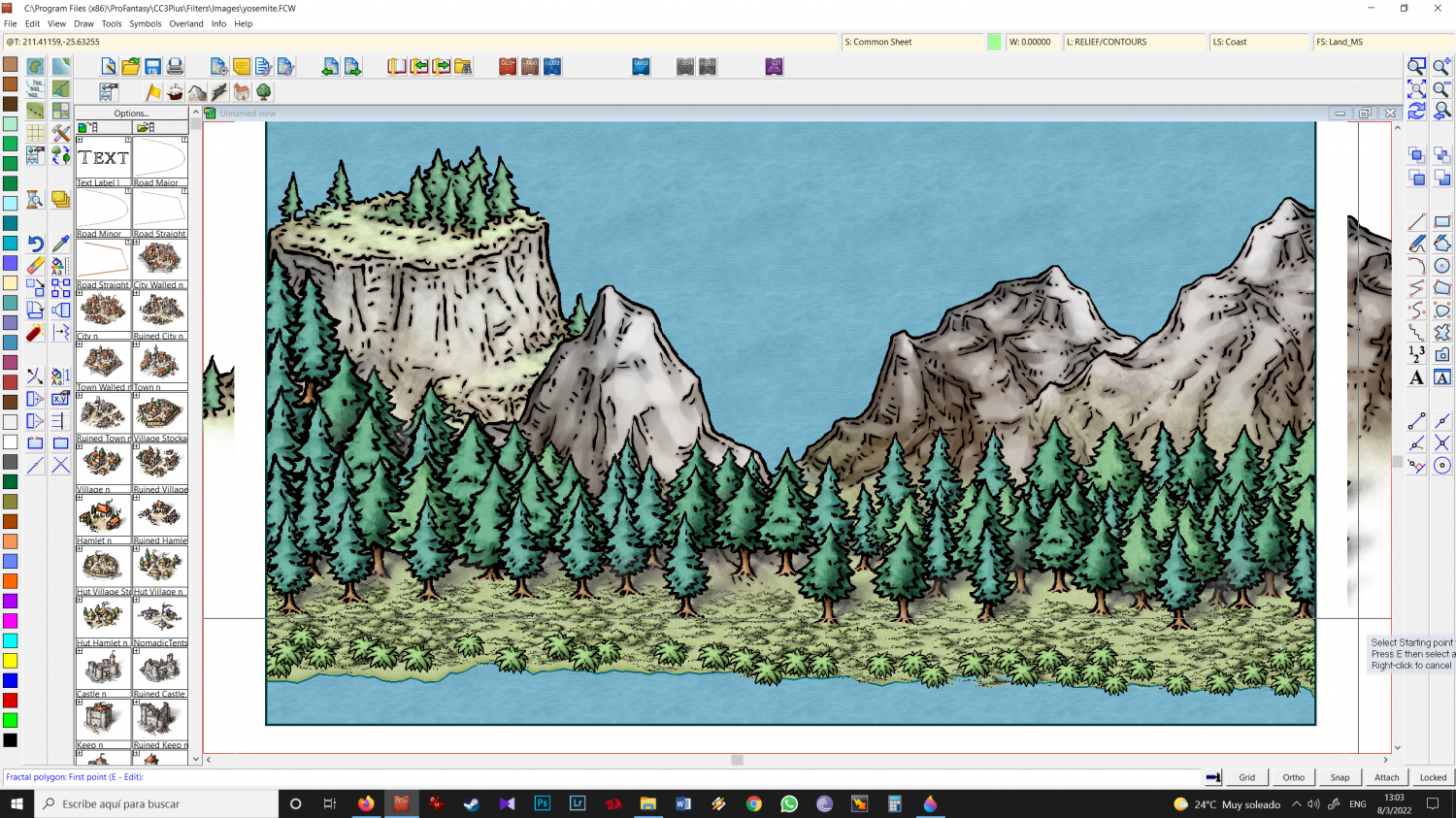Select the eyedropper tool icon
1456x818 pixels.
tap(60, 244)
